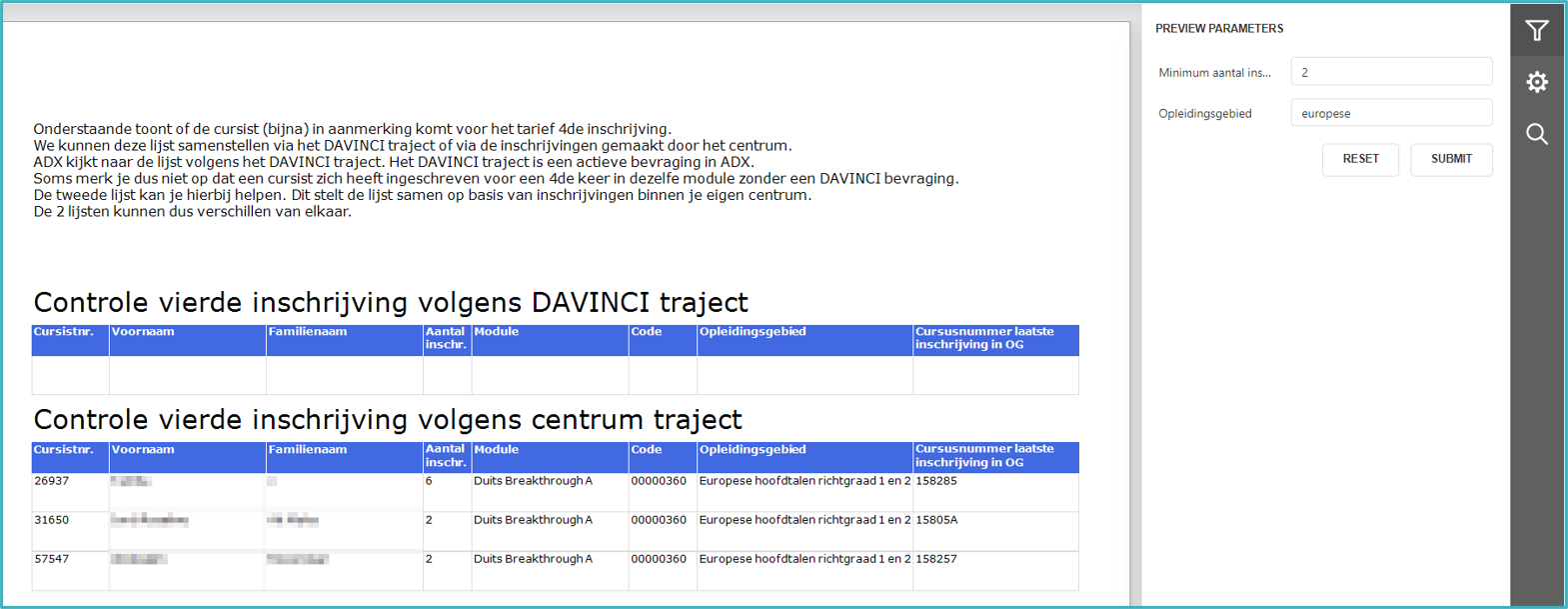Select 'Duits Breakthrough A' in row 26937
The width and height of the screenshot is (1568, 609).
coord(533,481)
